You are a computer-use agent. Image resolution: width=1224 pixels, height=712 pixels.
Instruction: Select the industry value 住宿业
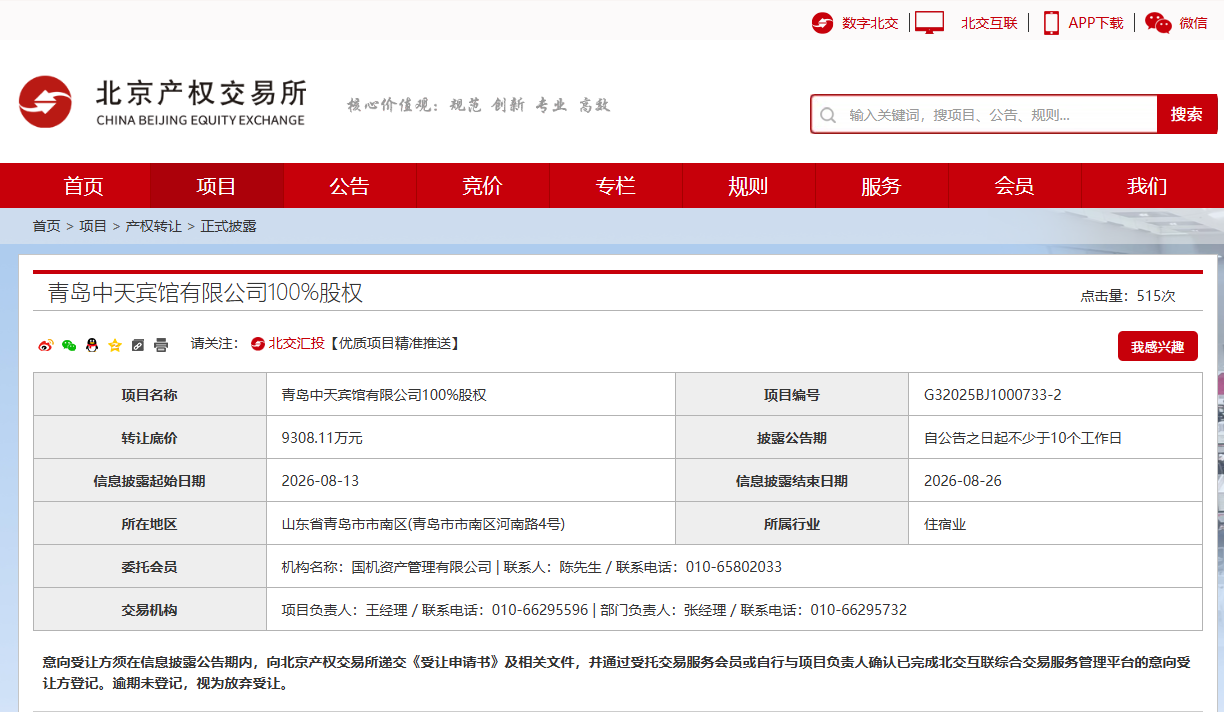point(945,524)
